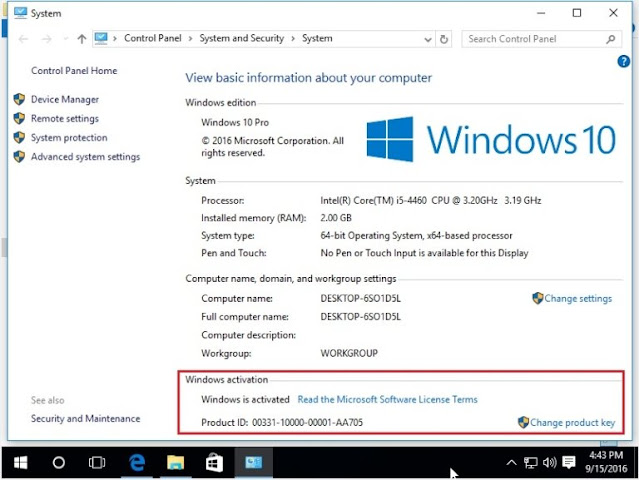Click shield icon beside Advanced system settings
The width and height of the screenshot is (639, 480).
[19, 156]
